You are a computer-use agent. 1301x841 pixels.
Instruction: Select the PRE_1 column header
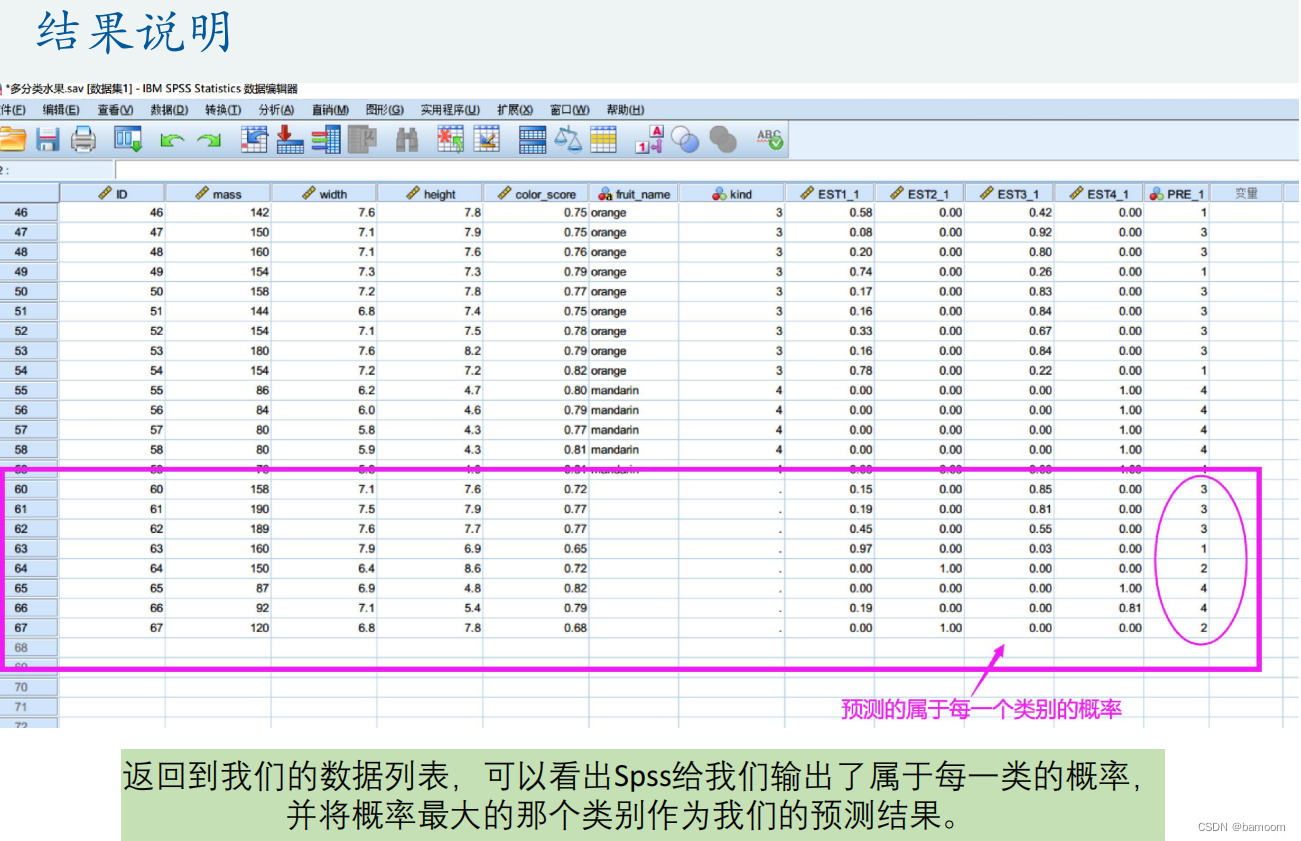pos(1177,194)
